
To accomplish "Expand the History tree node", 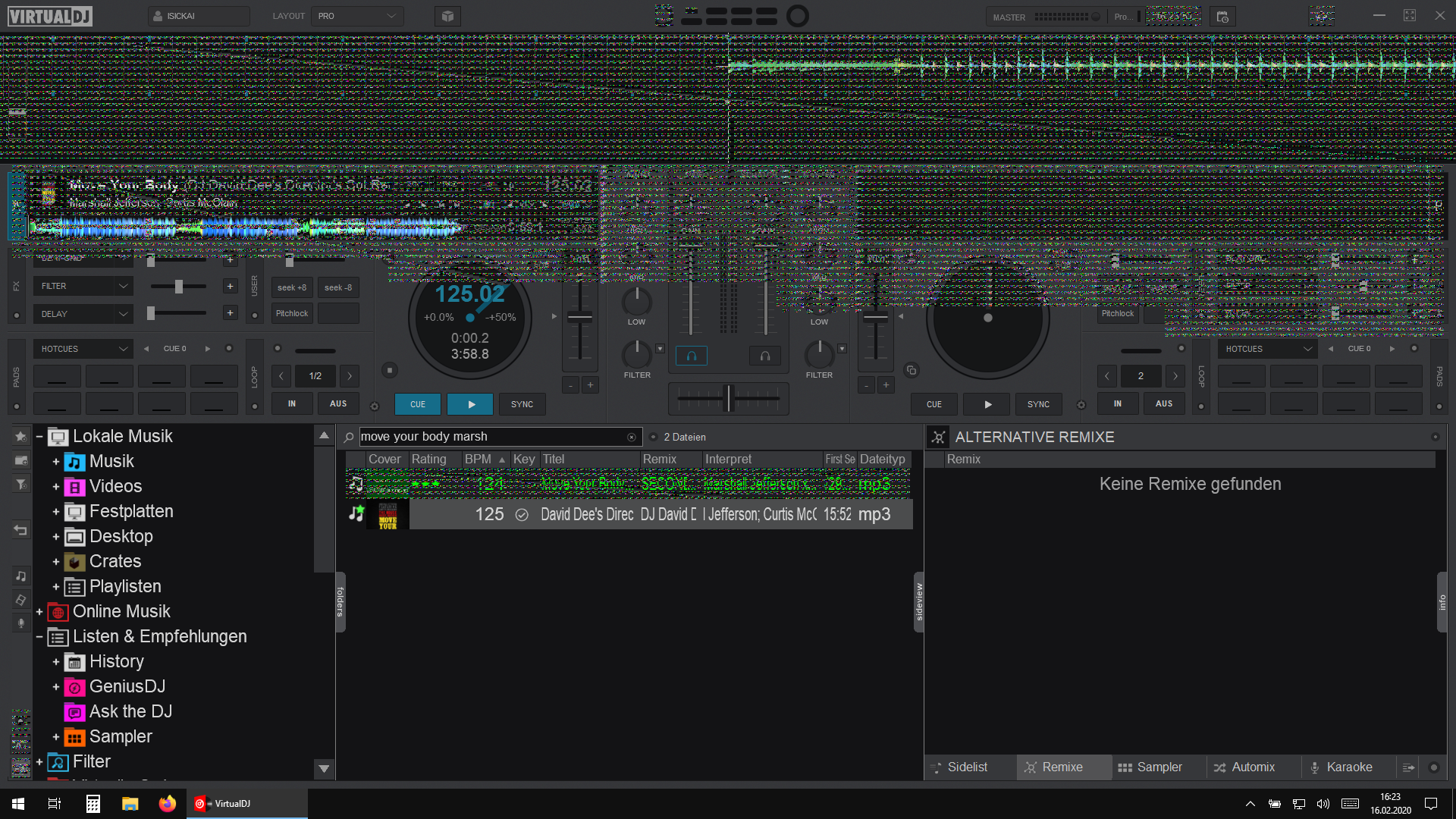I will [55, 662].
